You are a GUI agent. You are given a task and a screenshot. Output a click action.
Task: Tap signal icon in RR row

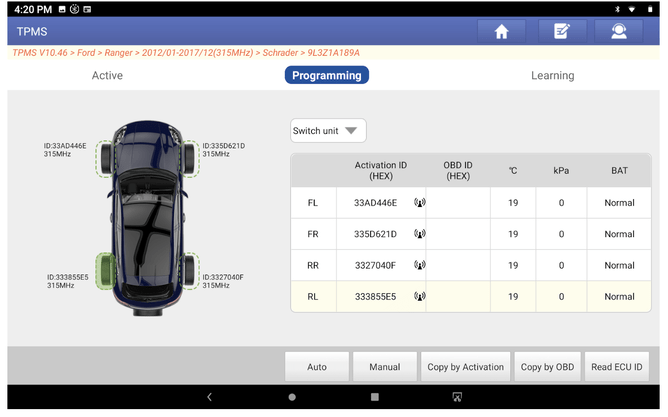pyautogui.click(x=420, y=265)
